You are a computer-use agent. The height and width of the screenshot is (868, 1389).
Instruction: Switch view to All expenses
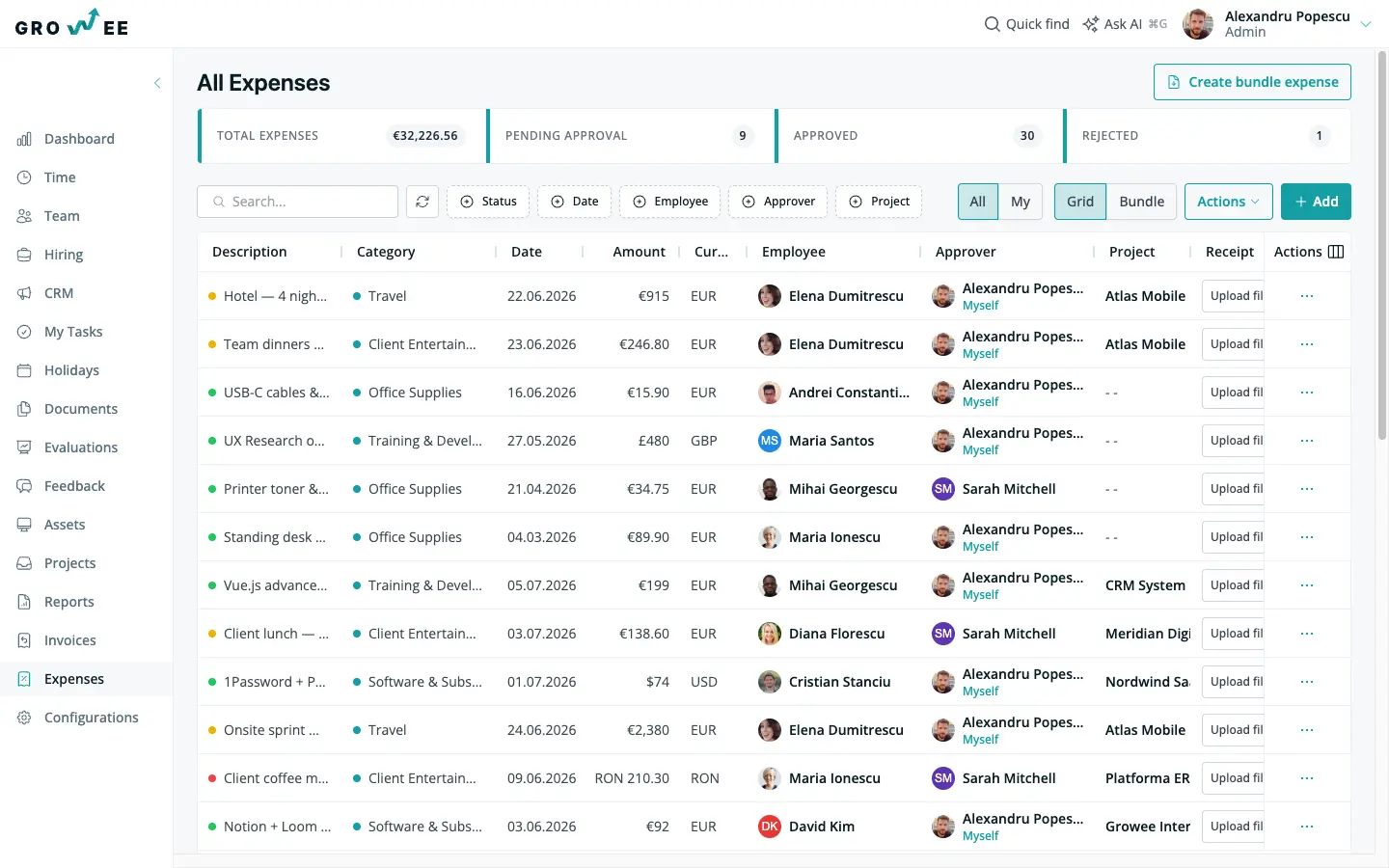pyautogui.click(x=978, y=202)
